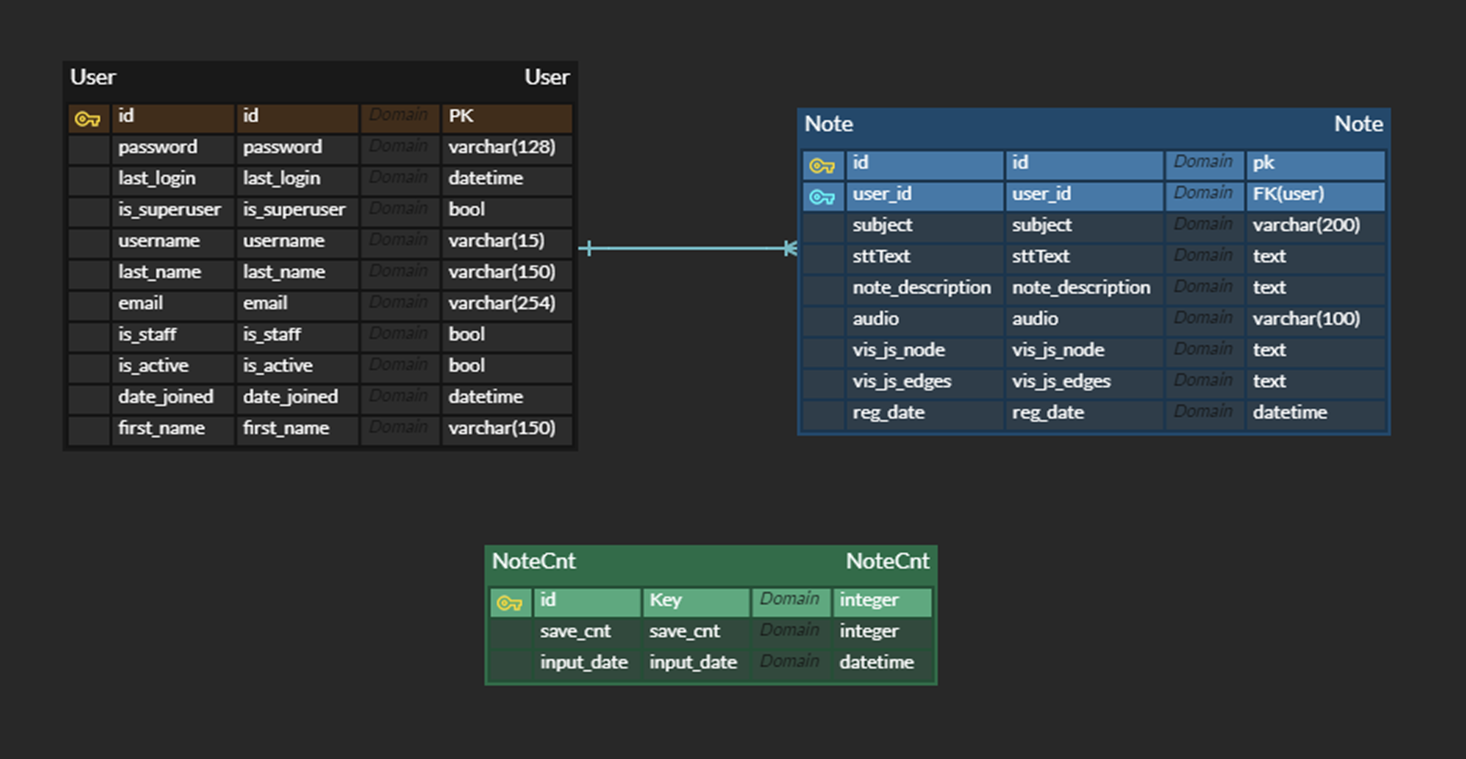Select the varchar(100) type cell

click(x=1316, y=320)
